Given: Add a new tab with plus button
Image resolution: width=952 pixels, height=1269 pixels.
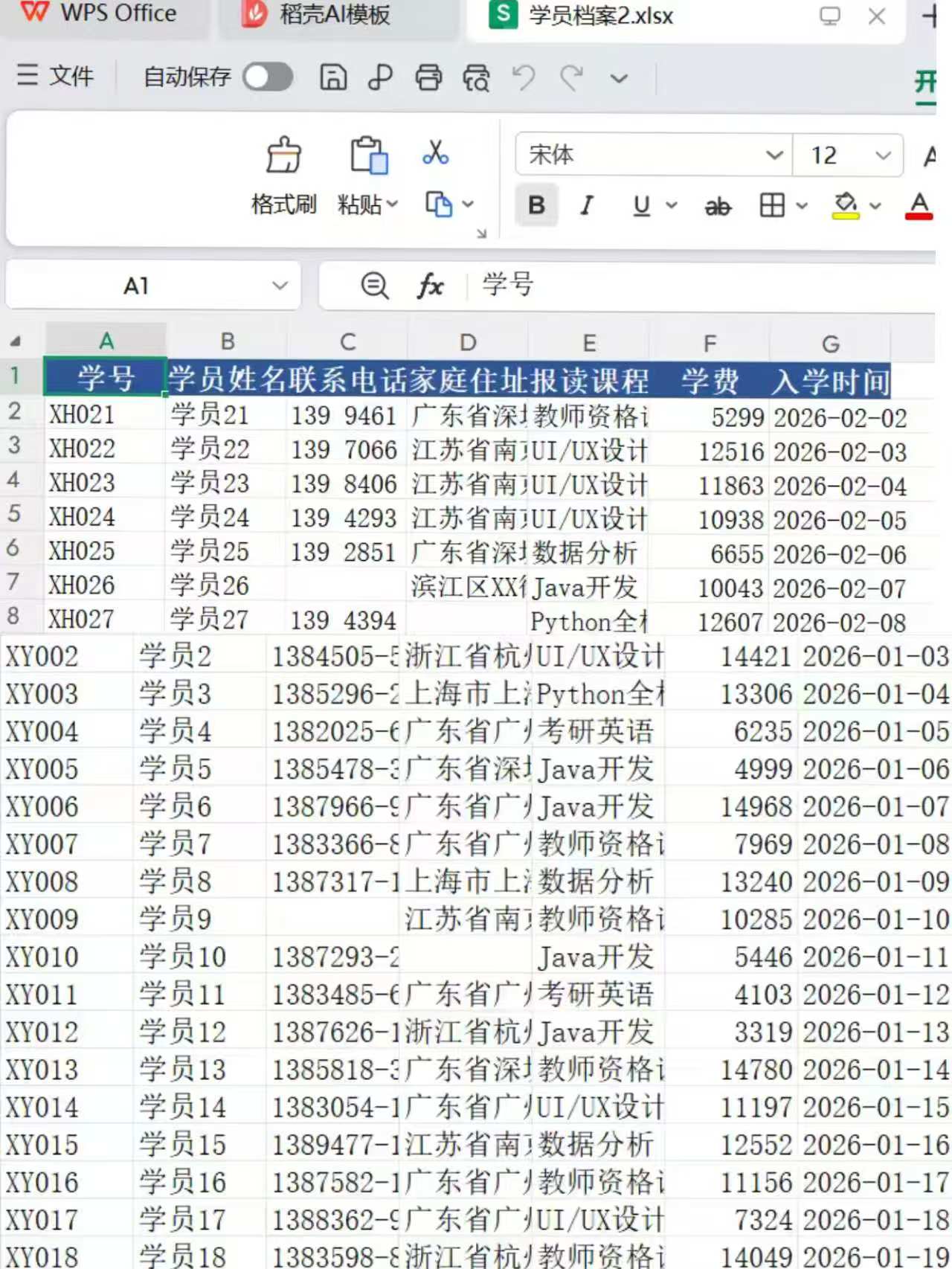Looking at the screenshot, I should (929, 16).
